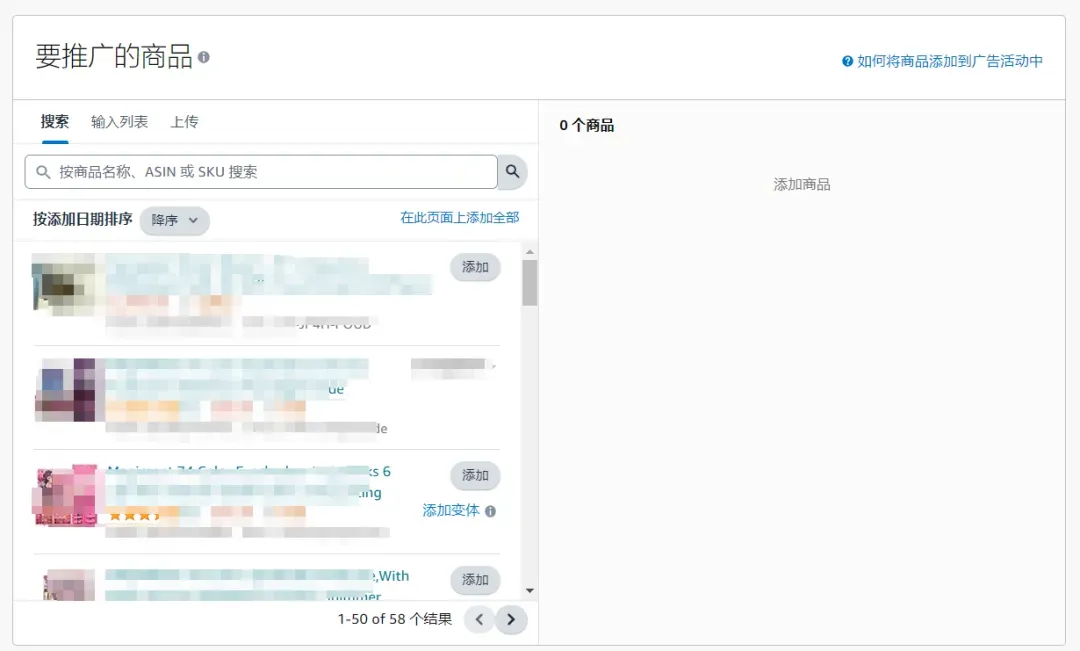The height and width of the screenshot is (651, 1080).
Task: Click info icon next to 添加变体
Action: point(490,511)
